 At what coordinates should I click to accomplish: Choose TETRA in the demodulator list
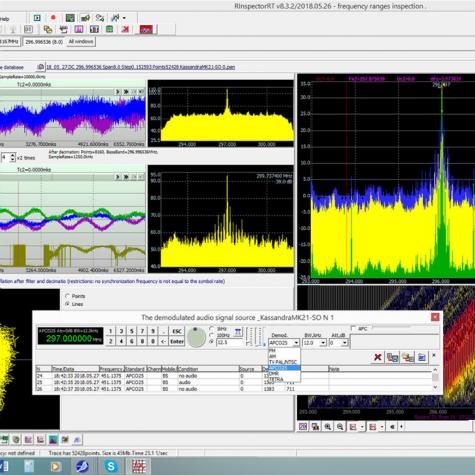(284, 379)
